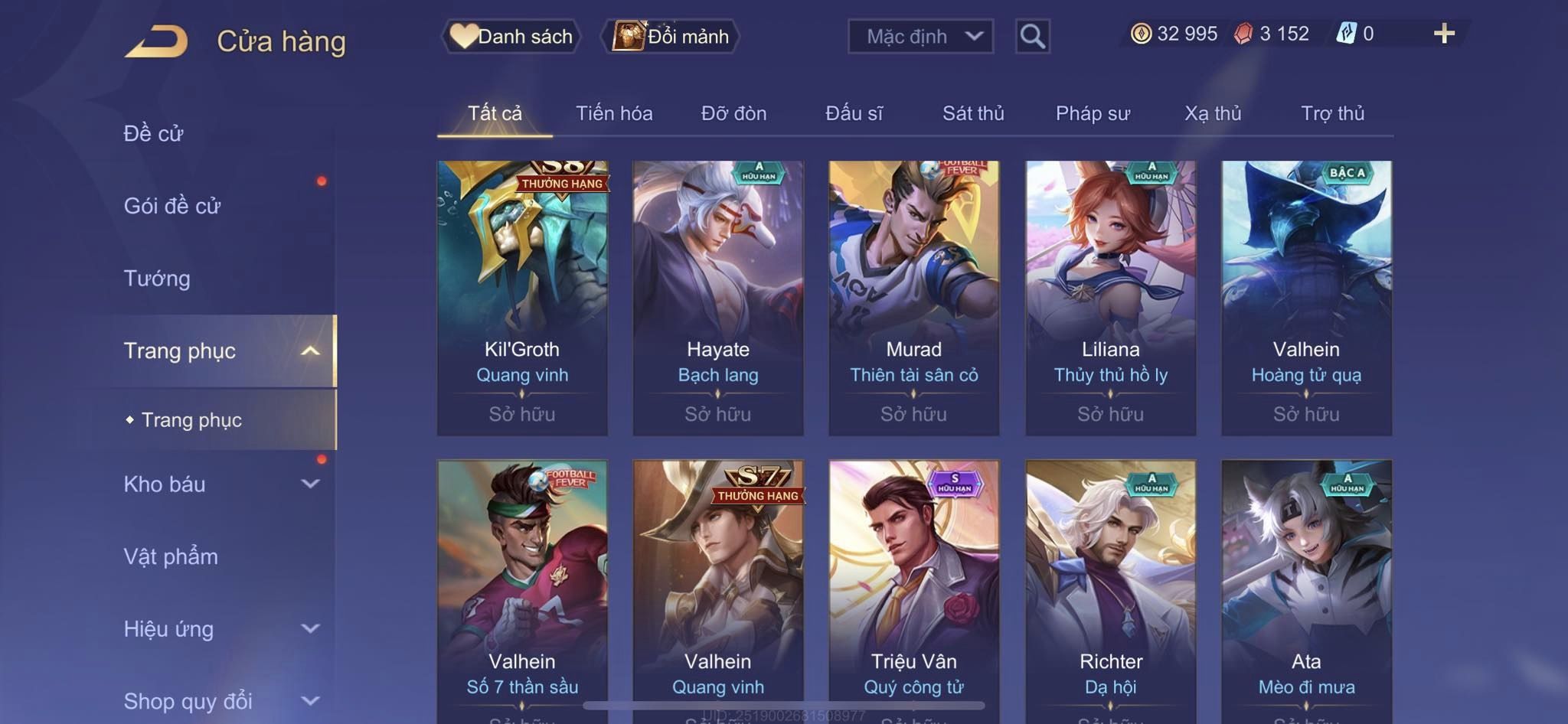Open Tướng in the sidebar
Viewport: 1568px width, 724px height.
point(157,279)
